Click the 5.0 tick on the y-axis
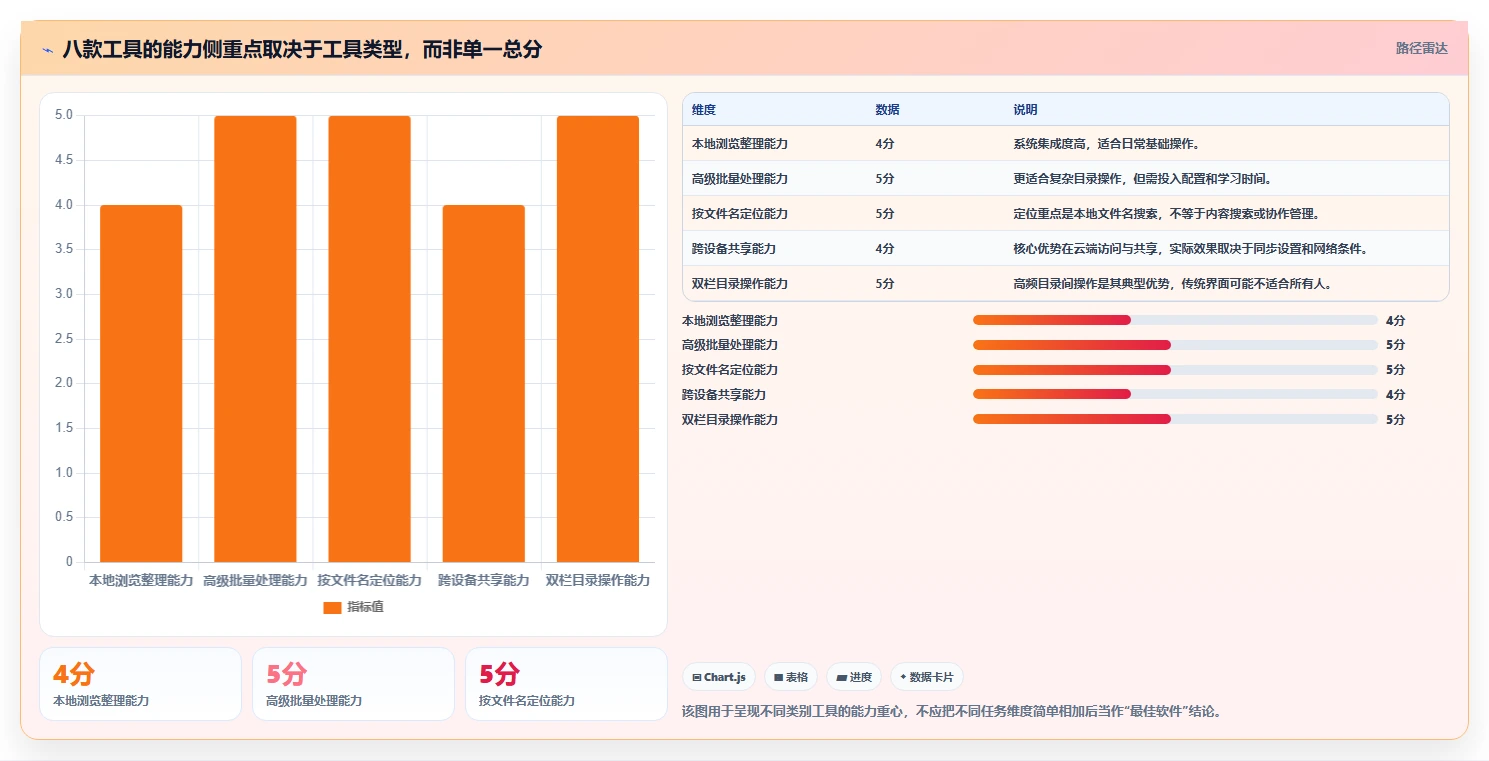1489x761 pixels. 64,115
